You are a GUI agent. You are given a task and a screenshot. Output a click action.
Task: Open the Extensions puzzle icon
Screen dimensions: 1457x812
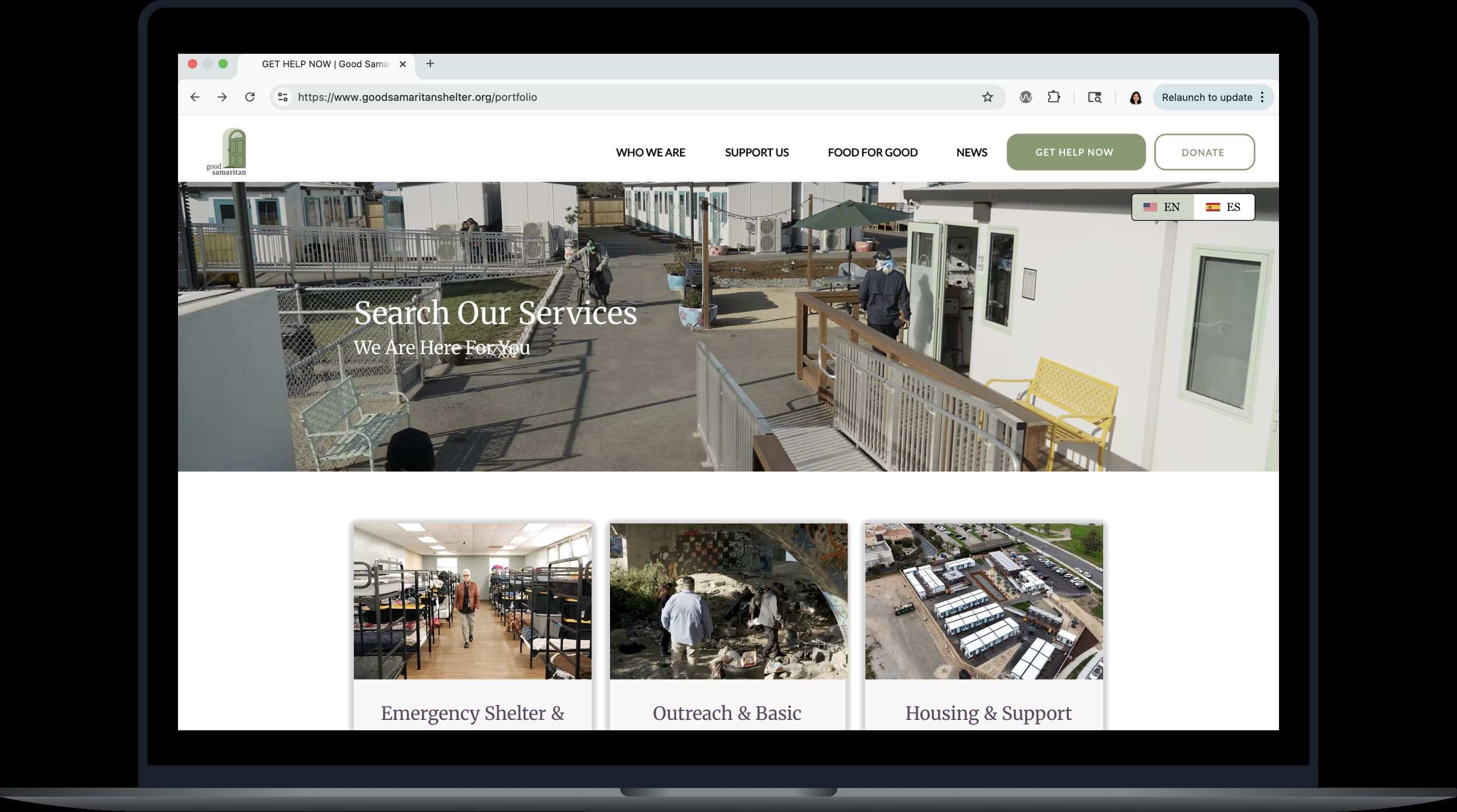click(x=1053, y=97)
